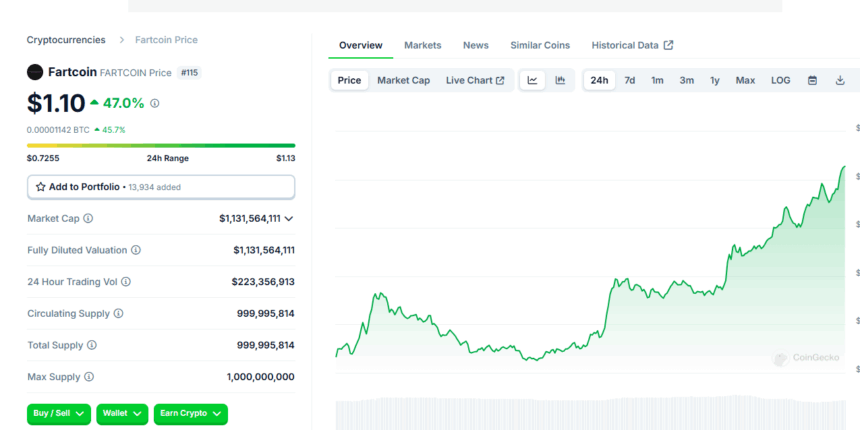Switch to candlestick chart view icon

560,80
